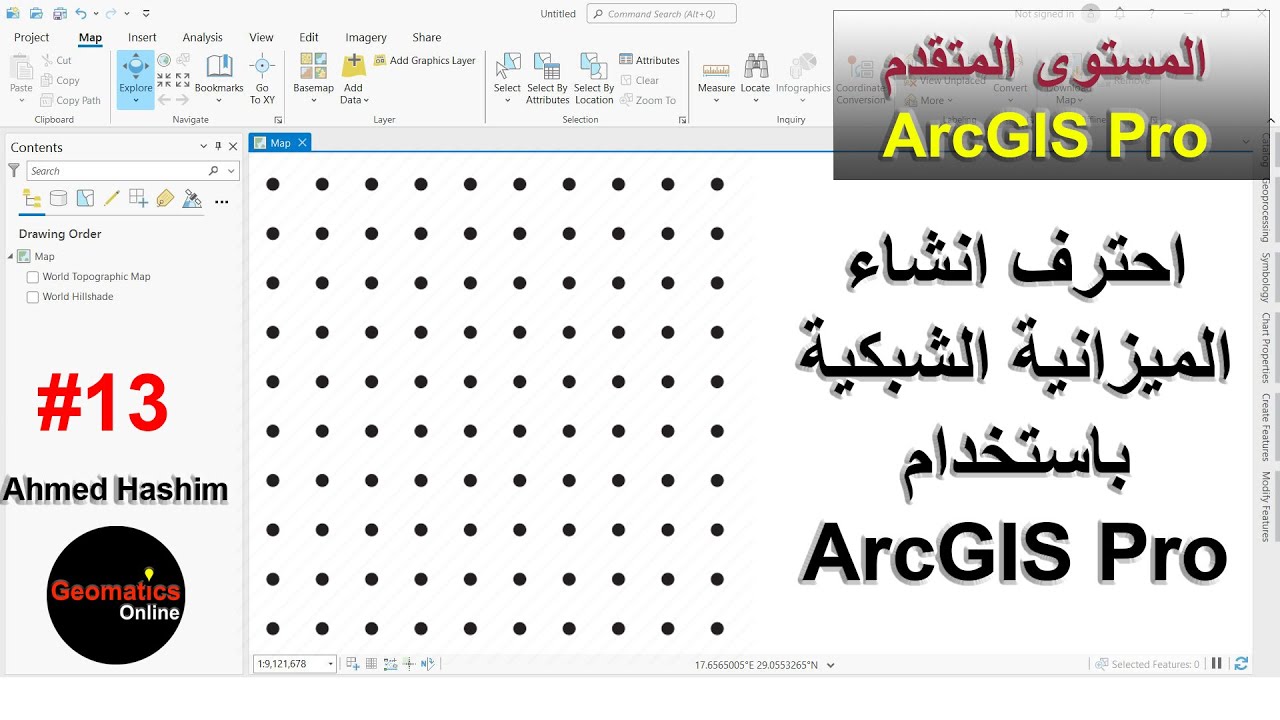Refresh the map view from status bar
Image resolution: width=1280 pixels, height=720 pixels.
tap(1241, 663)
